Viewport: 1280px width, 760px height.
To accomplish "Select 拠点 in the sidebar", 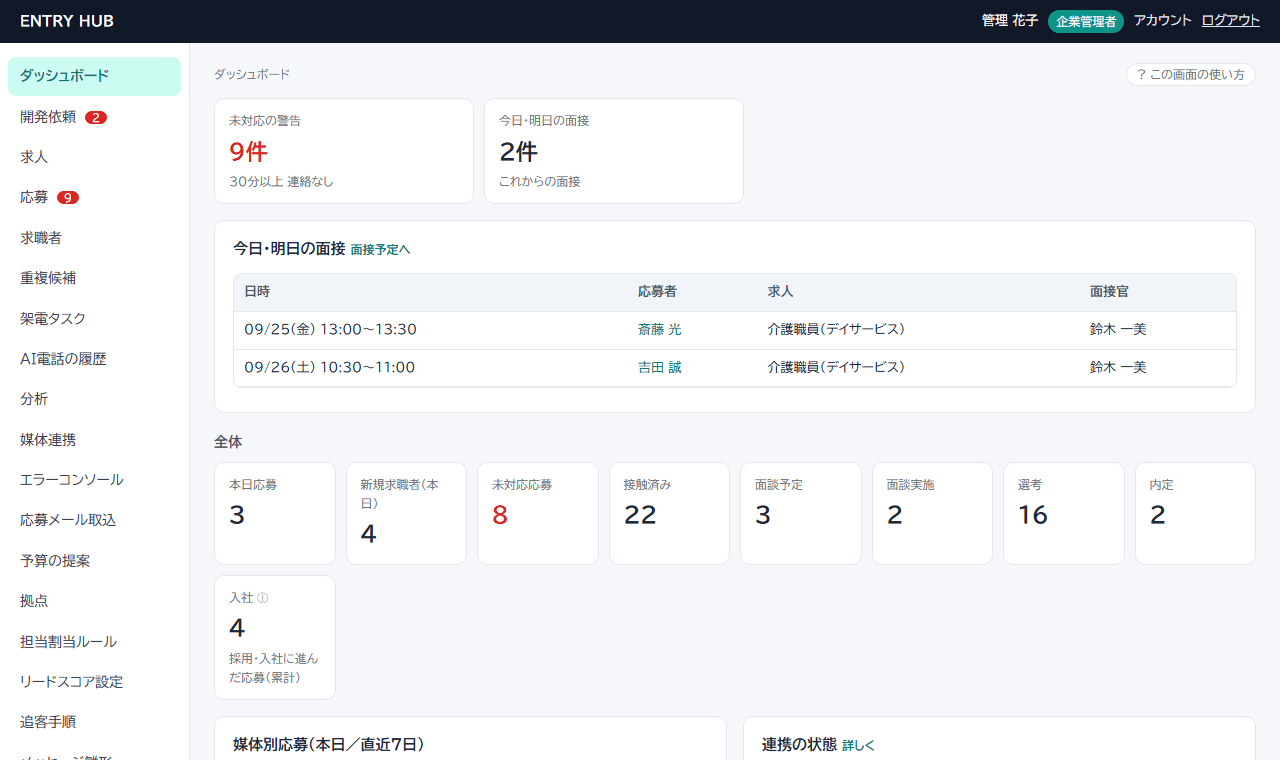I will point(94,601).
